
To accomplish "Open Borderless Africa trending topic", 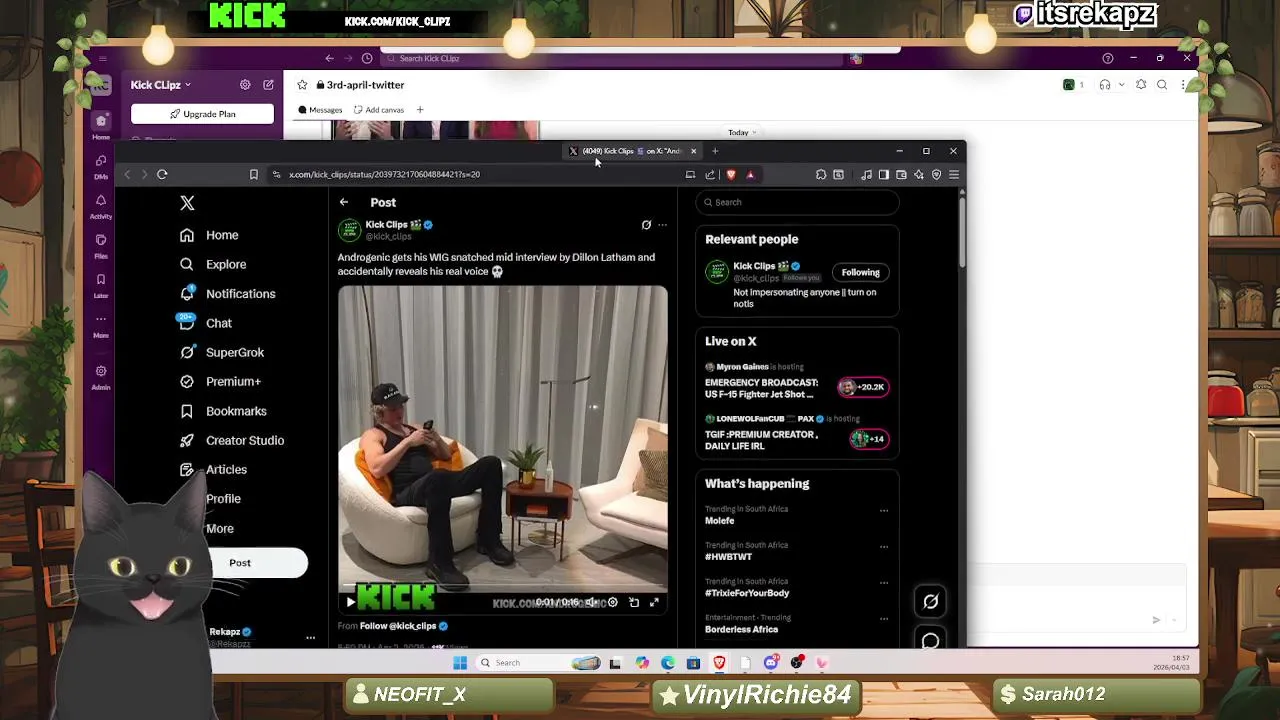I will [x=741, y=629].
